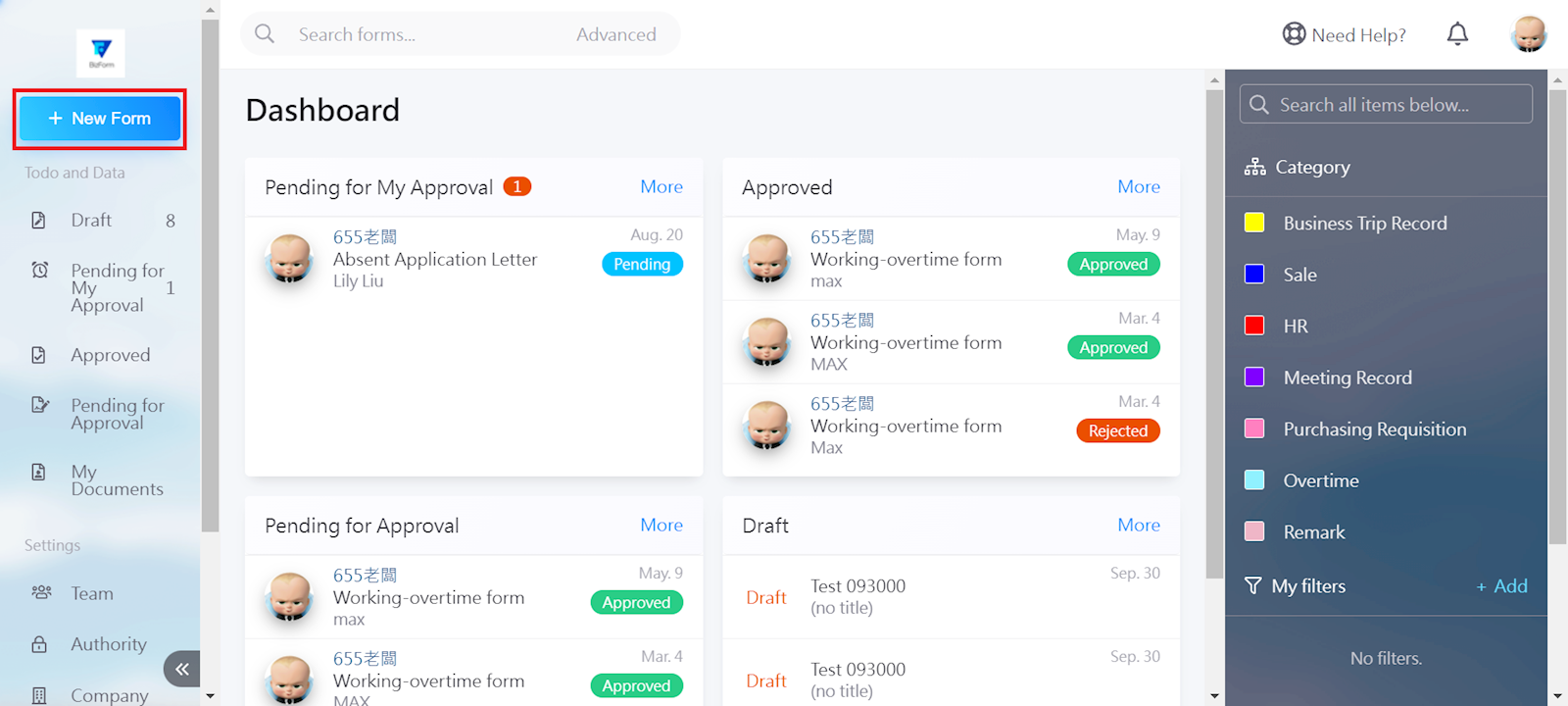Click the BizForm logo in sidebar

pos(101,53)
